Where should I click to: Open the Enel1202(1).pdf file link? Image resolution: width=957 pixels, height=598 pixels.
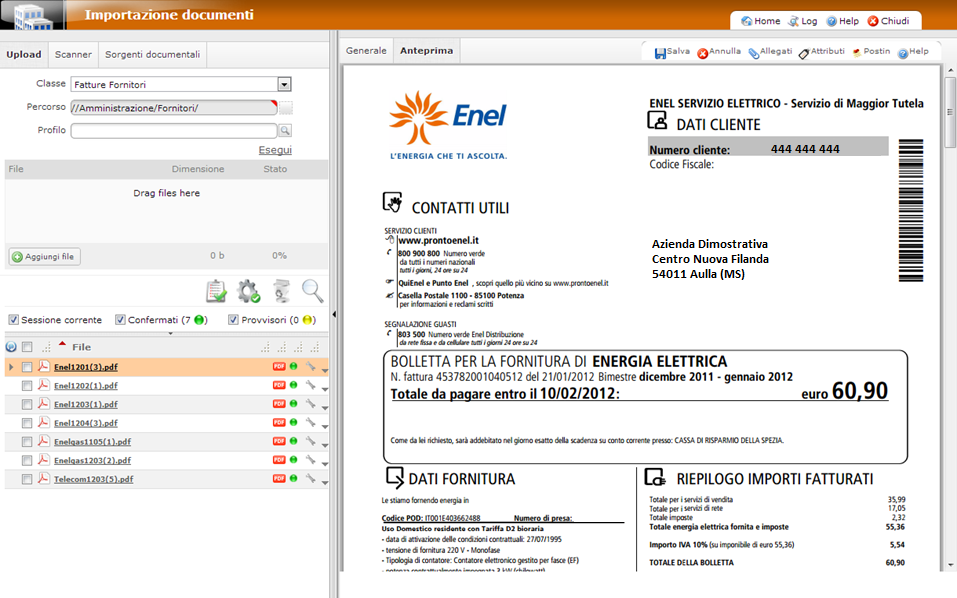(85, 386)
